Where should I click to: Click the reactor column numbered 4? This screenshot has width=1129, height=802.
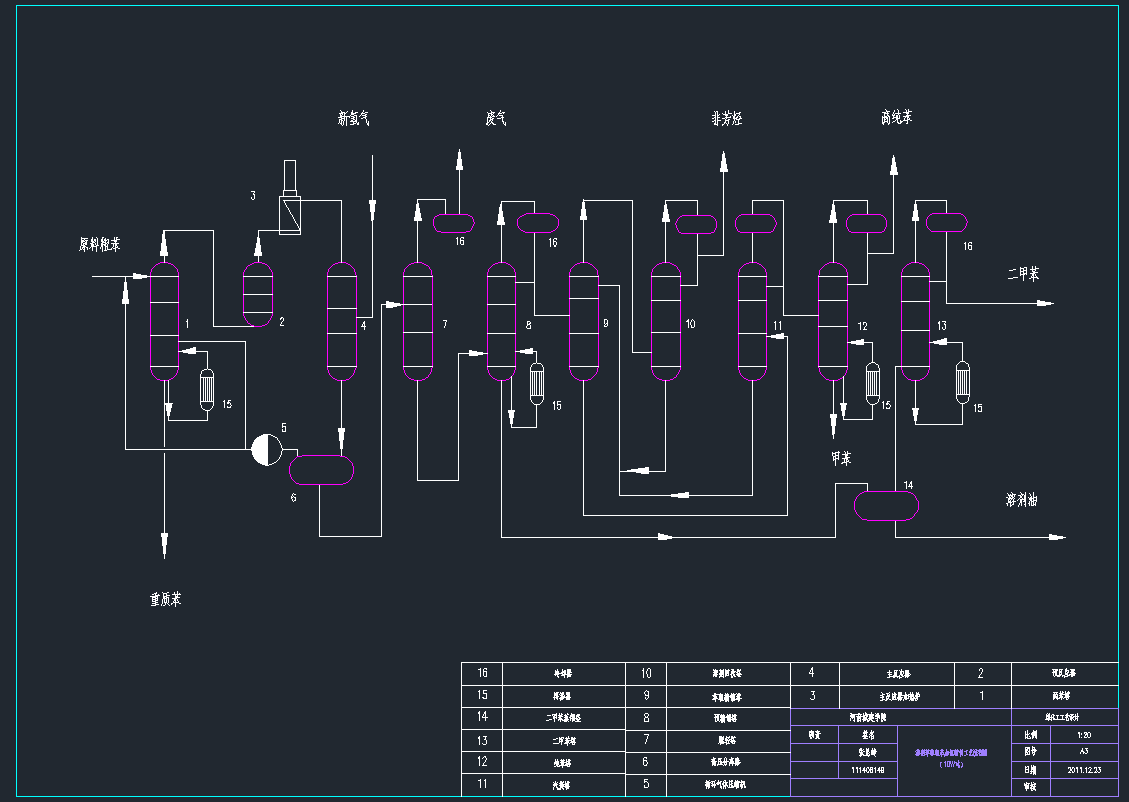click(342, 322)
